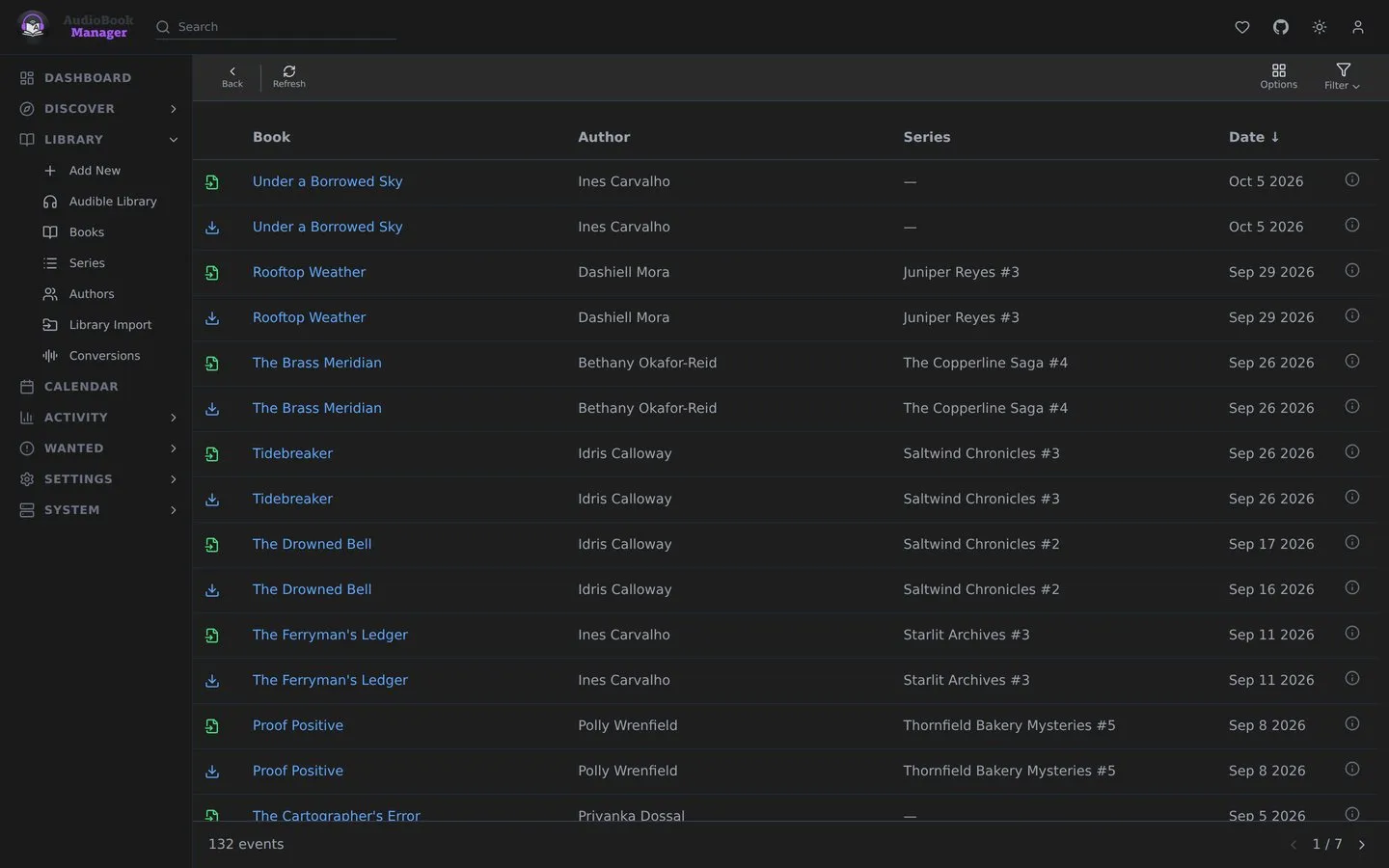
Task: Open the user account icon
Action: point(1358,27)
